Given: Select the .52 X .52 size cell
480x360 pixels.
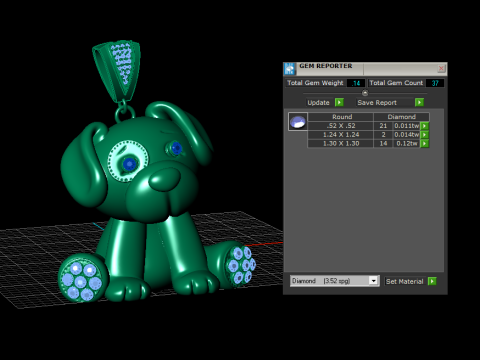Looking at the screenshot, I should tap(341, 126).
